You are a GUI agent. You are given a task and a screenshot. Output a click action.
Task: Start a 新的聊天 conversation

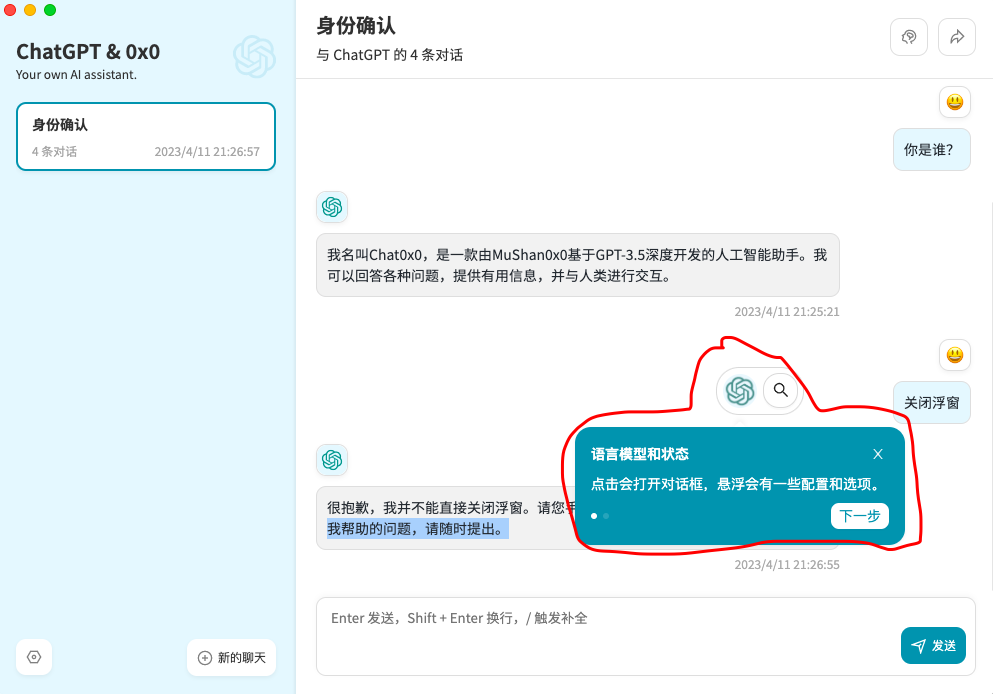pos(231,658)
